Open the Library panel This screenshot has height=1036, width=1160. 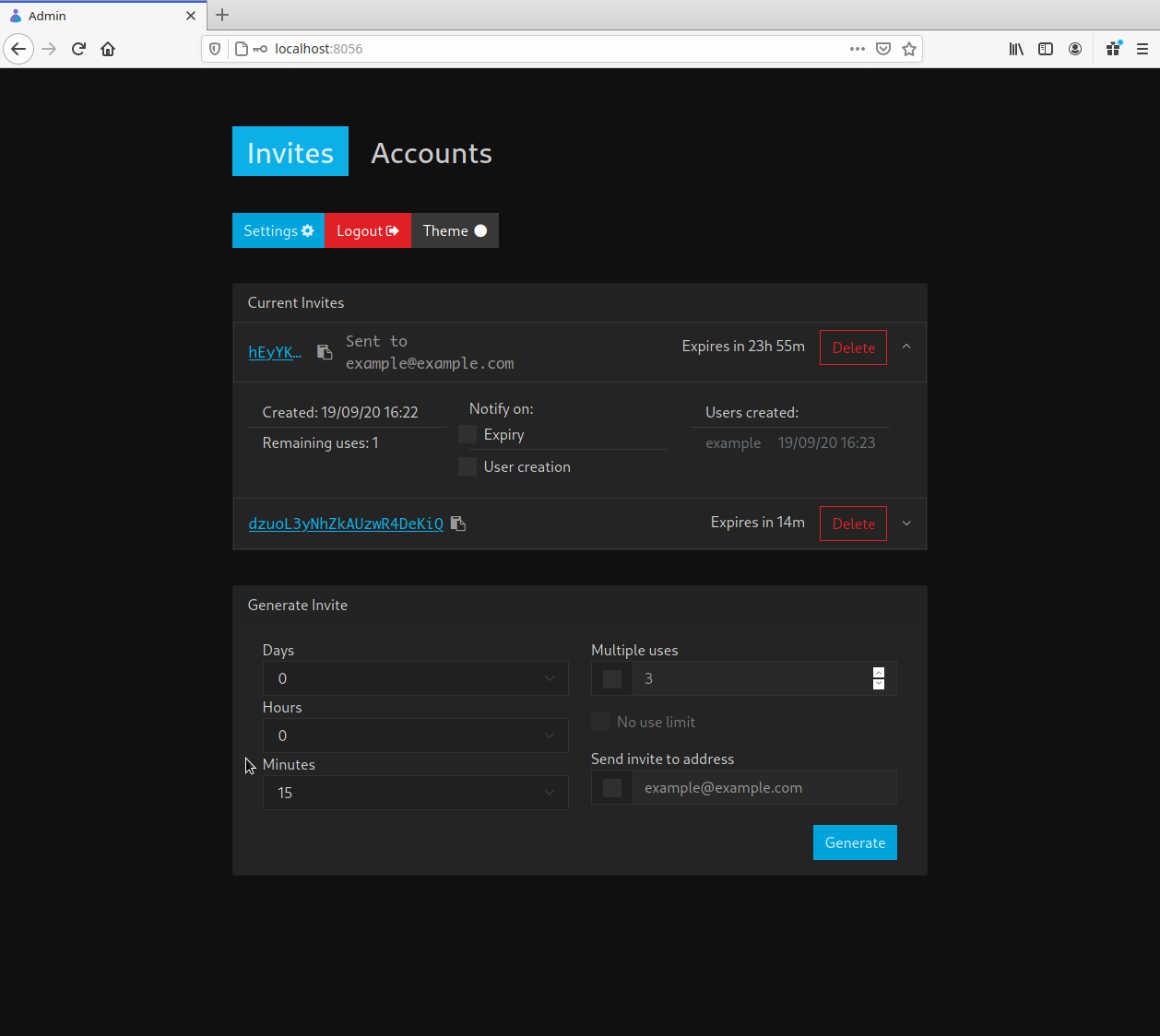1016,49
